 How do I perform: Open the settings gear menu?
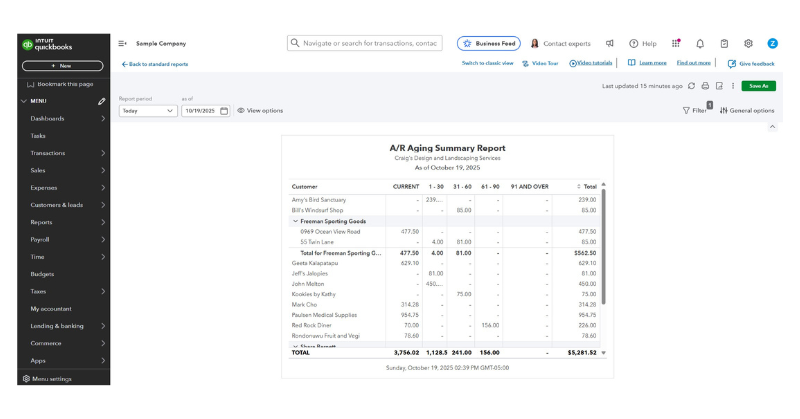[x=748, y=44]
